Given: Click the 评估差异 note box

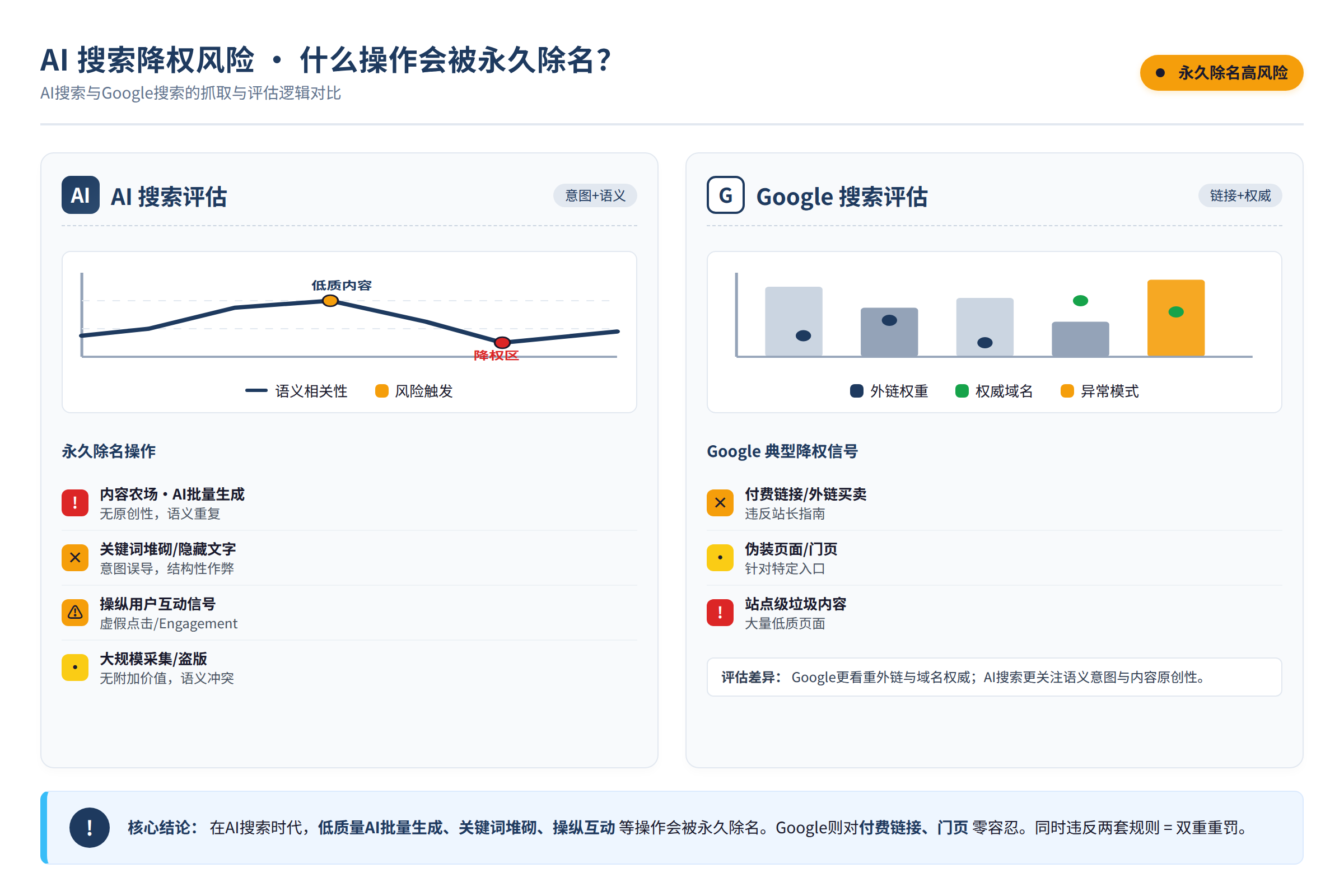Looking at the screenshot, I should pyautogui.click(x=995, y=677).
